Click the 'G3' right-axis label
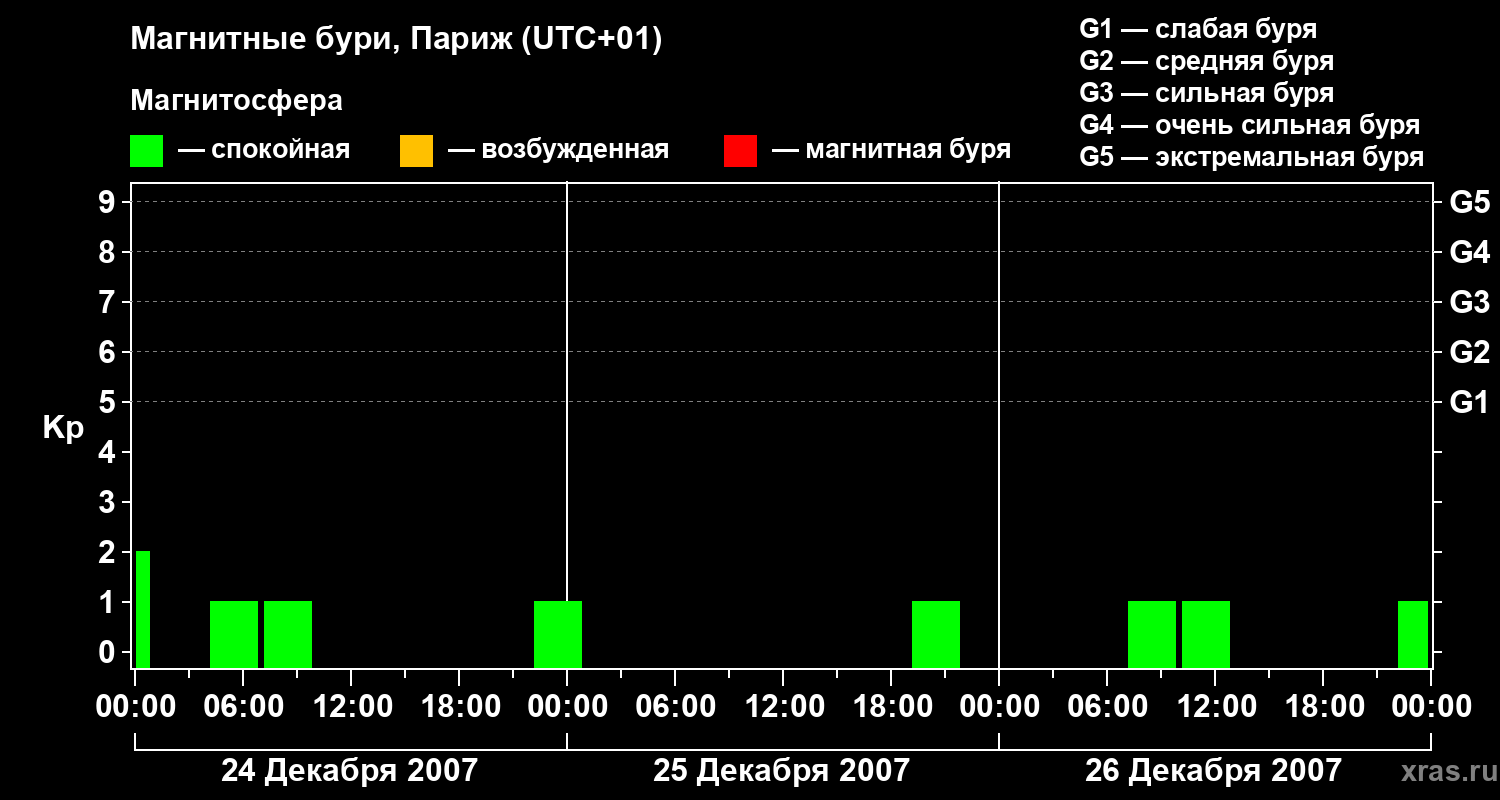The width and height of the screenshot is (1500, 800). click(x=1470, y=303)
